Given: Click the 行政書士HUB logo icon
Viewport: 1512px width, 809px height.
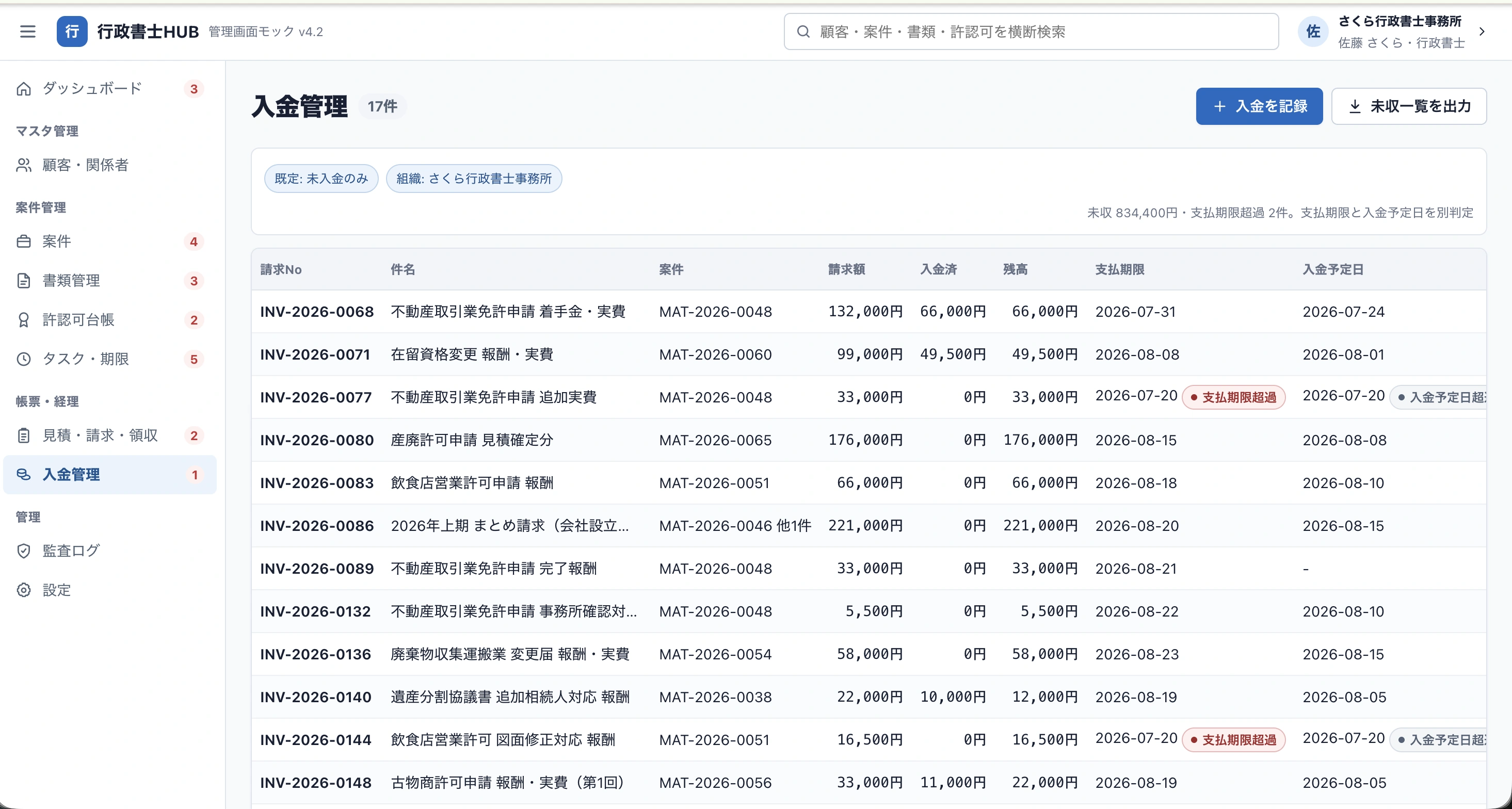Looking at the screenshot, I should (72, 31).
